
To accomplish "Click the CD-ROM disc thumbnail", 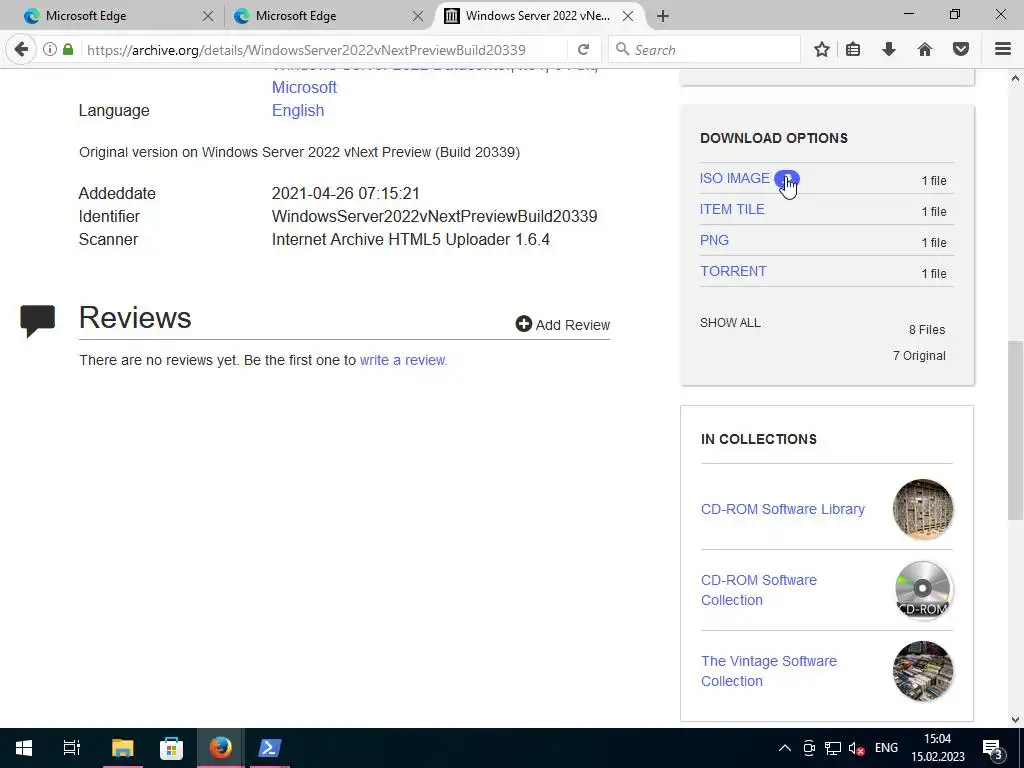I will [923, 590].
